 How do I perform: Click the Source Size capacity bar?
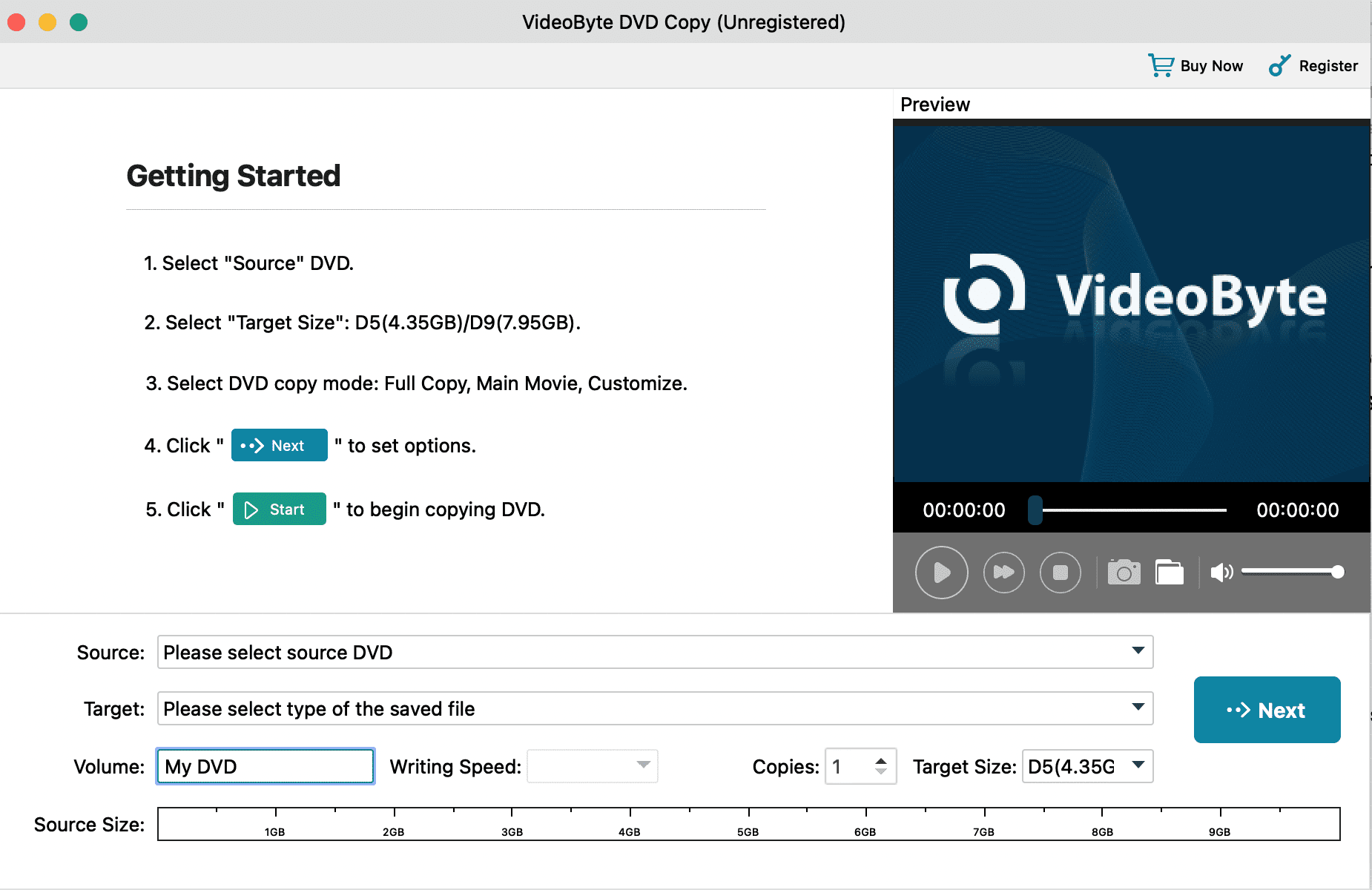(748, 824)
